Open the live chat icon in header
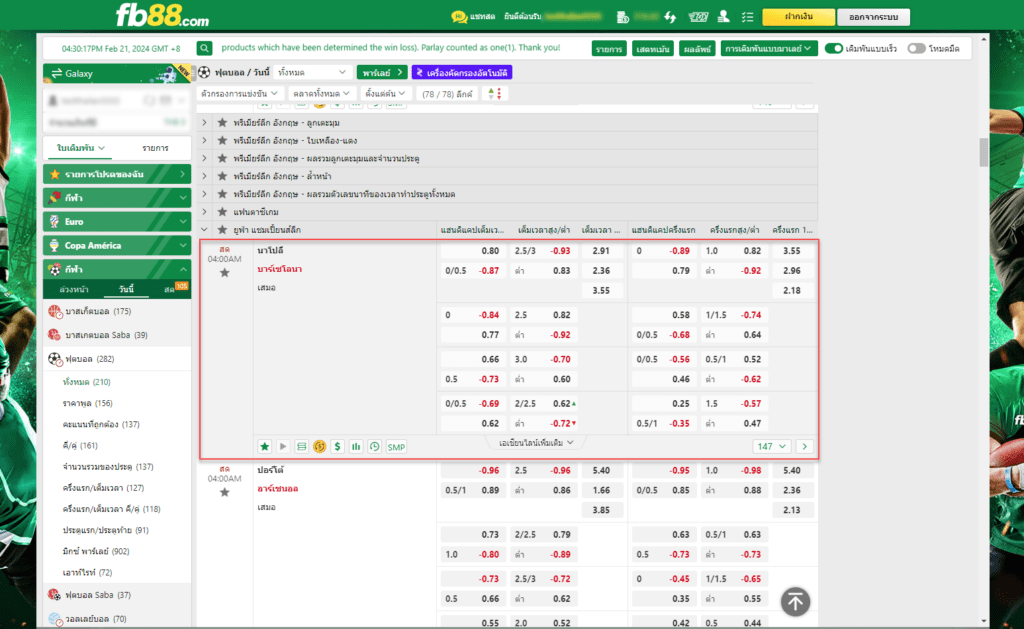Viewport: 1024px width, 629px height. [x=459, y=17]
